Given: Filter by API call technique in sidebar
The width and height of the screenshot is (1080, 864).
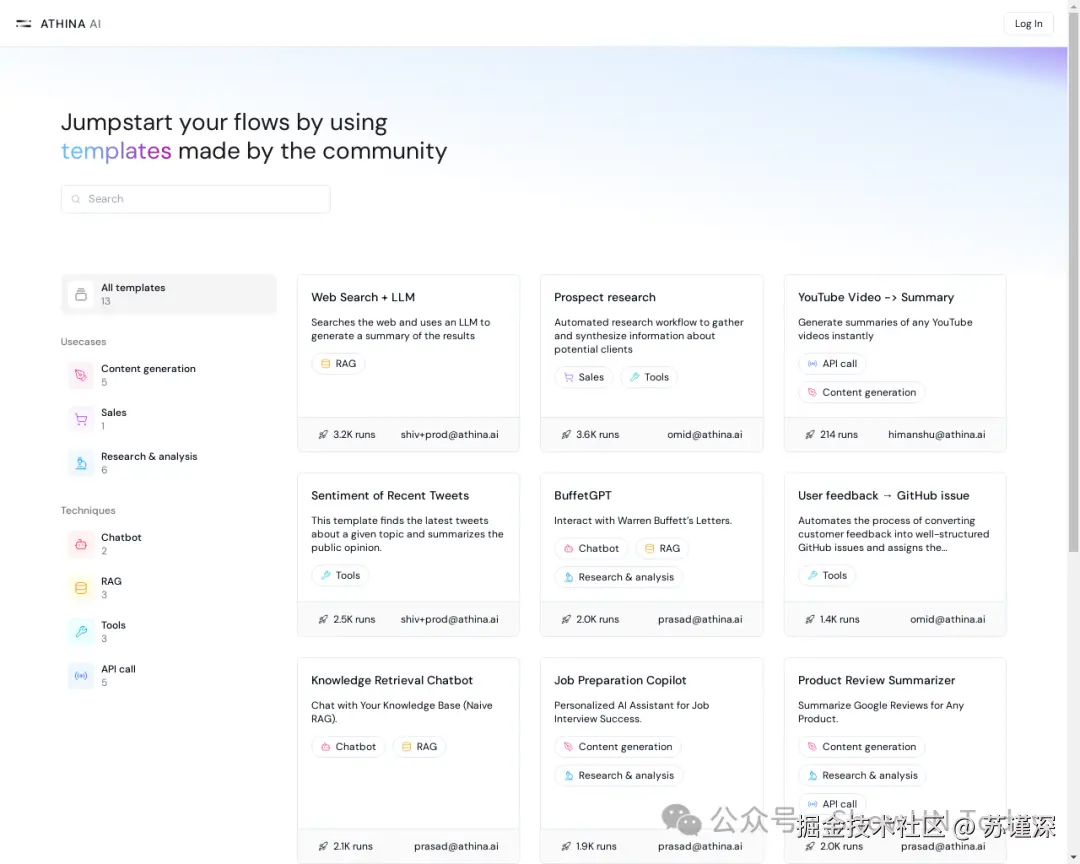Looking at the screenshot, I should [x=169, y=675].
